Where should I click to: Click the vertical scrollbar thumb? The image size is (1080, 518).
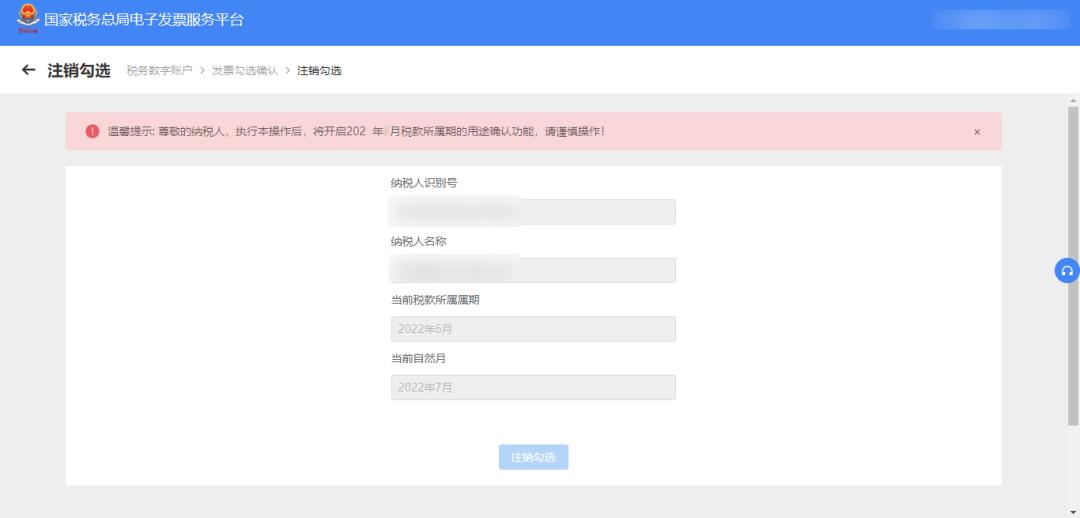tap(1072, 265)
